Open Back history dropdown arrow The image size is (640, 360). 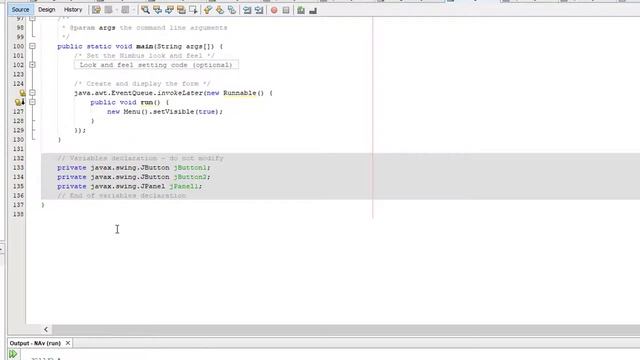[x=116, y=10]
